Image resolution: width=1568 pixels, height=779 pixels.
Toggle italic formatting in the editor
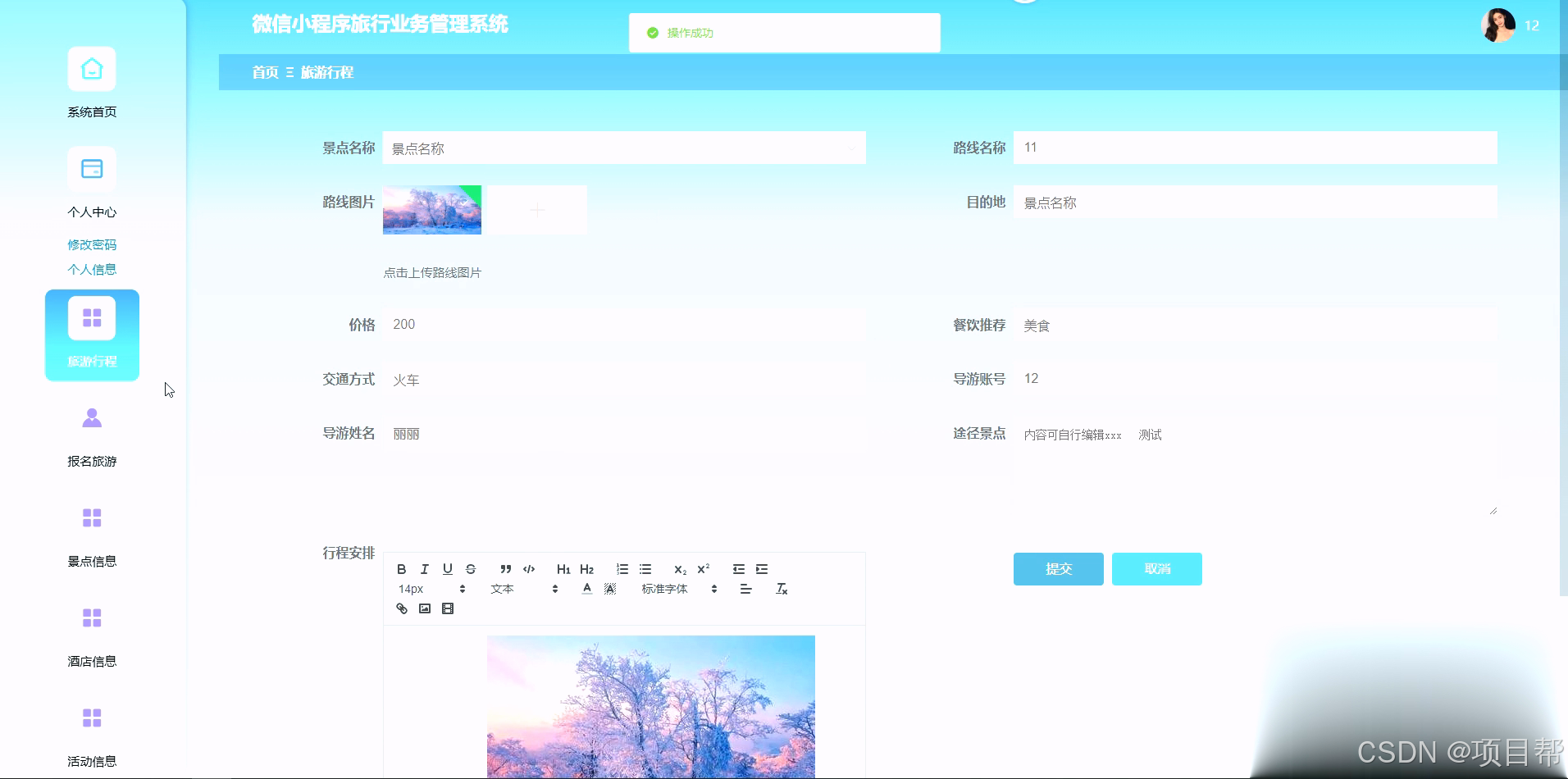[424, 568]
